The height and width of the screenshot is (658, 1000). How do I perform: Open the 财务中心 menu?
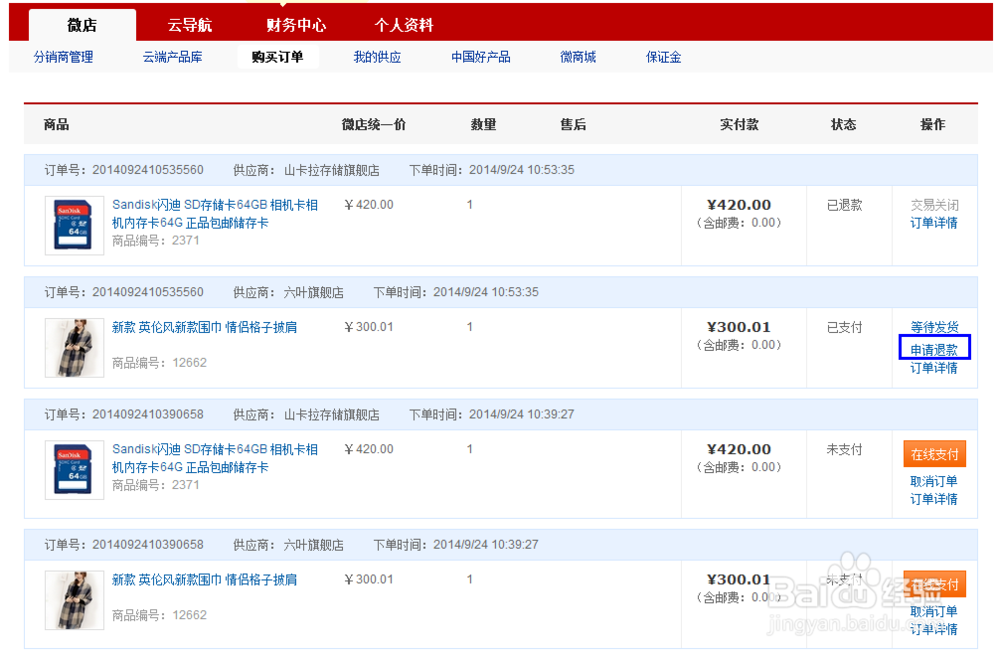tap(296, 24)
